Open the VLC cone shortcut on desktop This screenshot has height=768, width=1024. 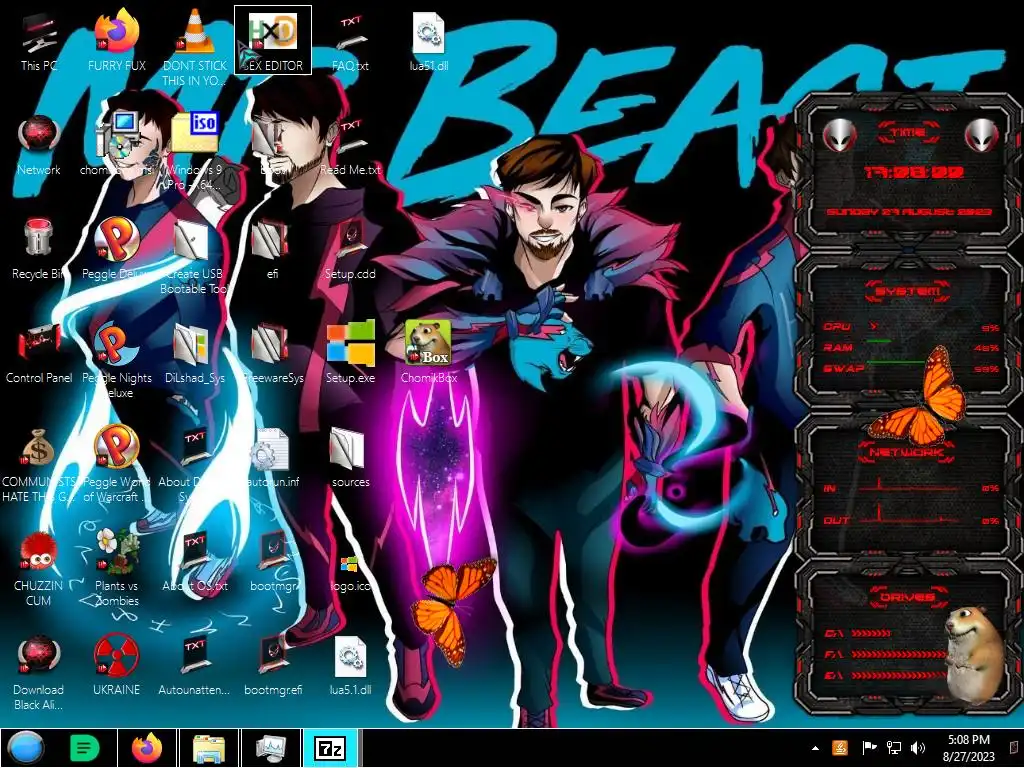coord(195,47)
